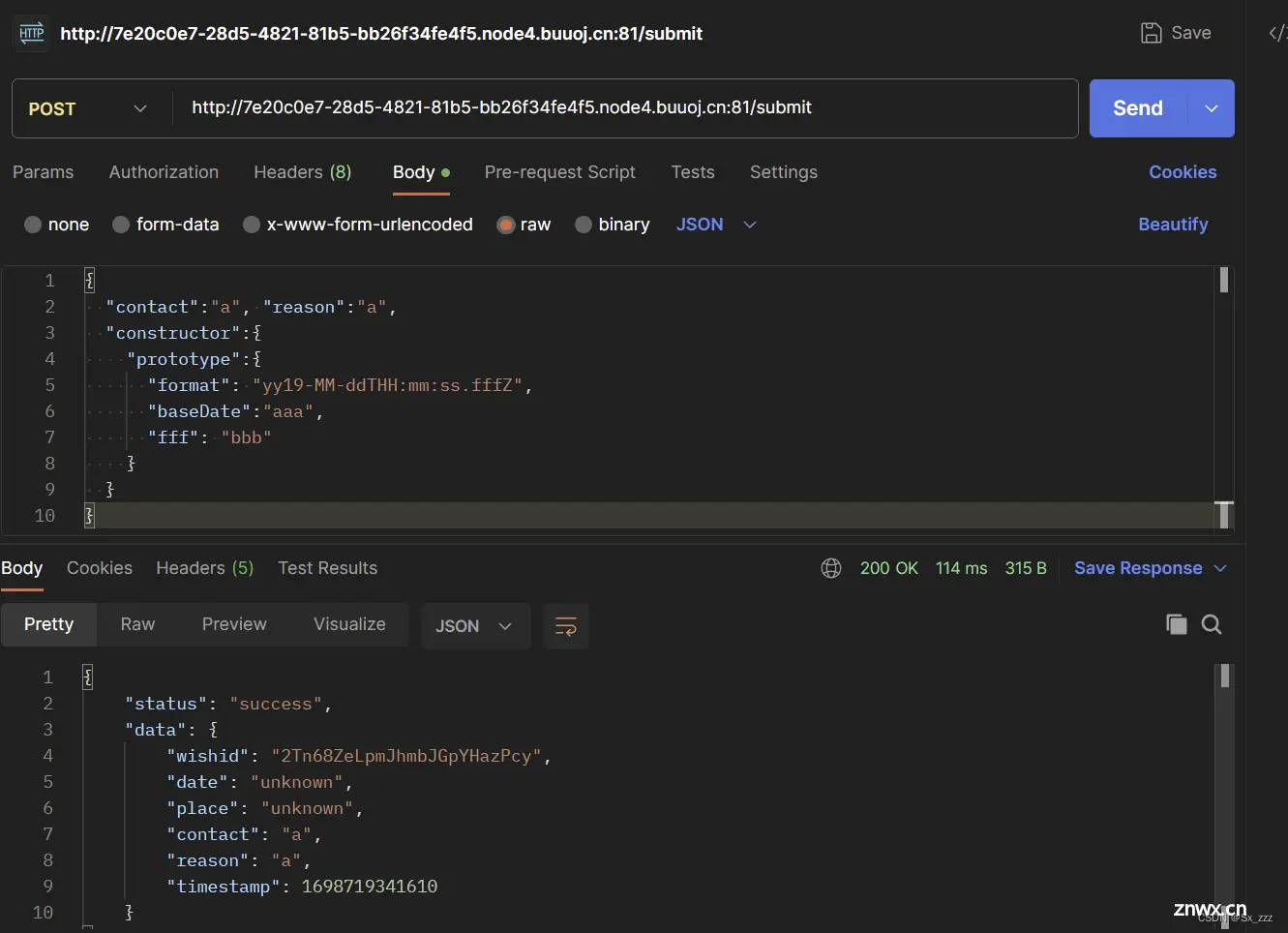Open the POST method dropdown

pos(87,108)
